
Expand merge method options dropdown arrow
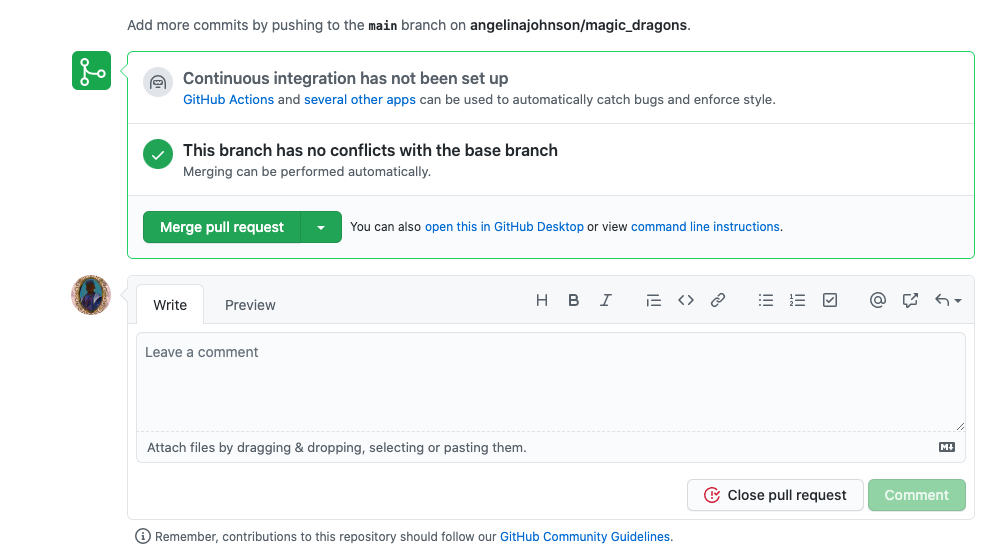point(321,227)
